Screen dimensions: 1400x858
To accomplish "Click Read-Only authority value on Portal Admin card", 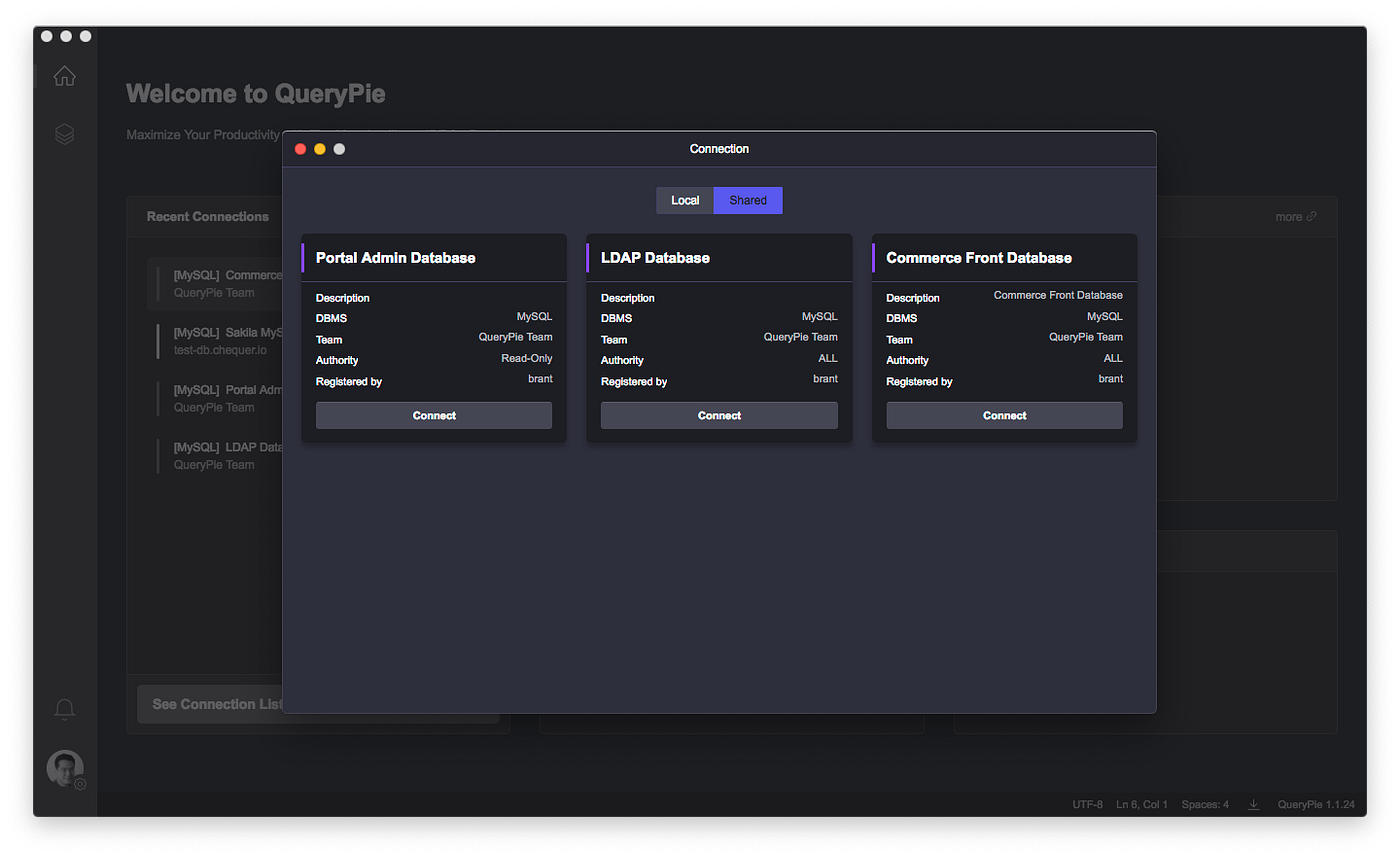I will click(x=527, y=358).
